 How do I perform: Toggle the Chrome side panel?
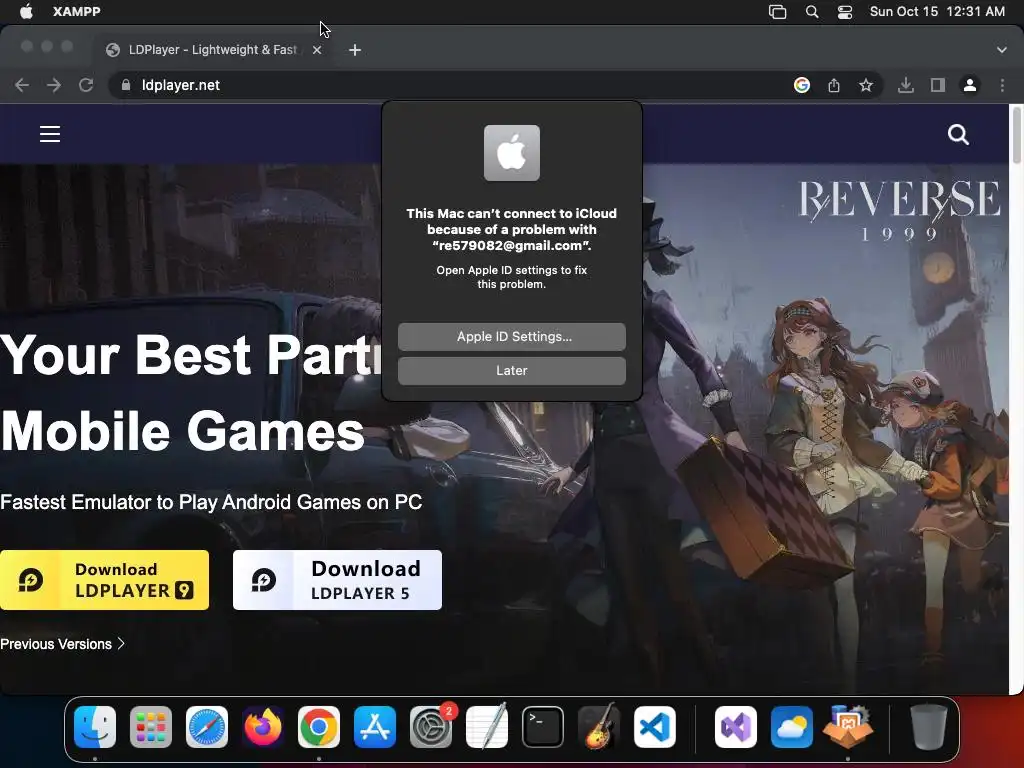tap(938, 85)
